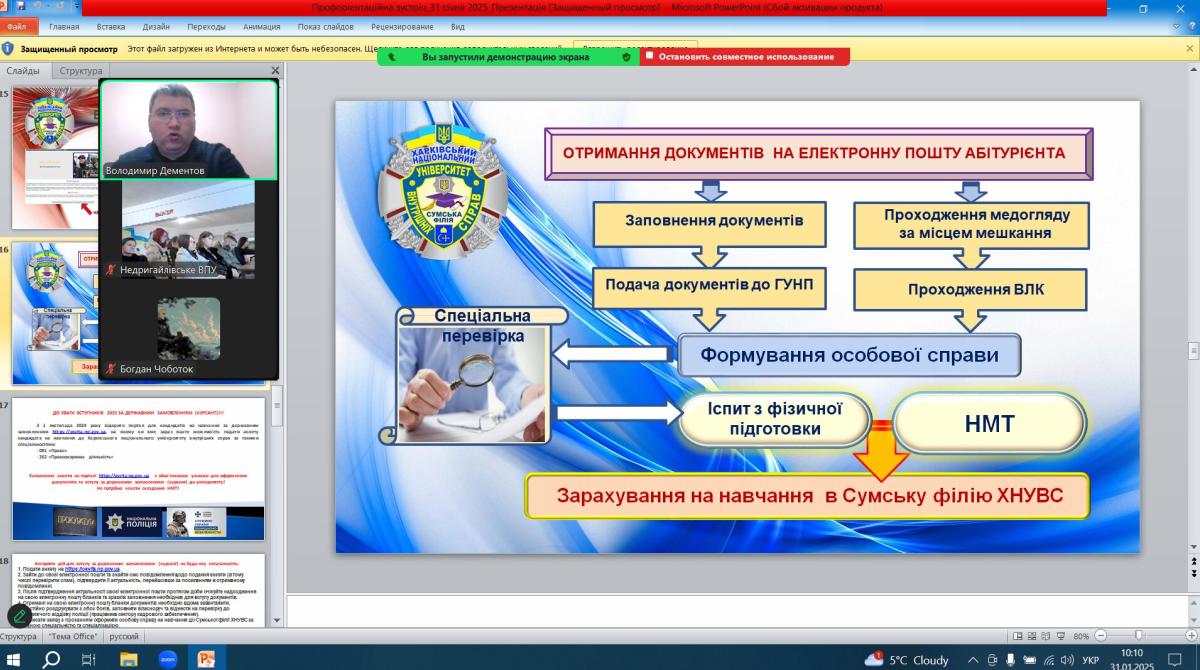Open the Показ слайдов ribbon tab
Image resolution: width=1200 pixels, height=670 pixels.
pos(324,27)
